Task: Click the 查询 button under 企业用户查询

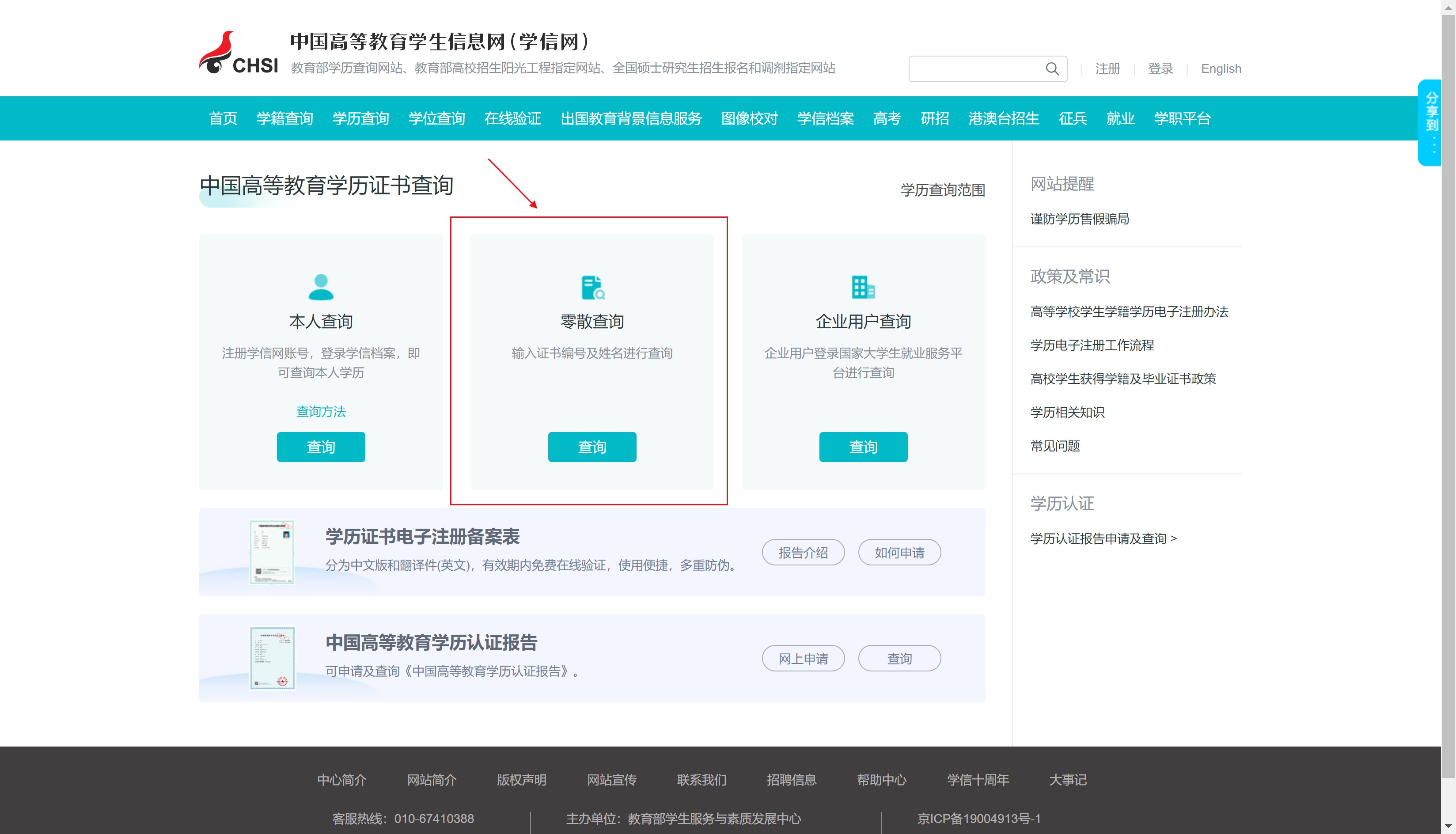Action: coord(863,447)
